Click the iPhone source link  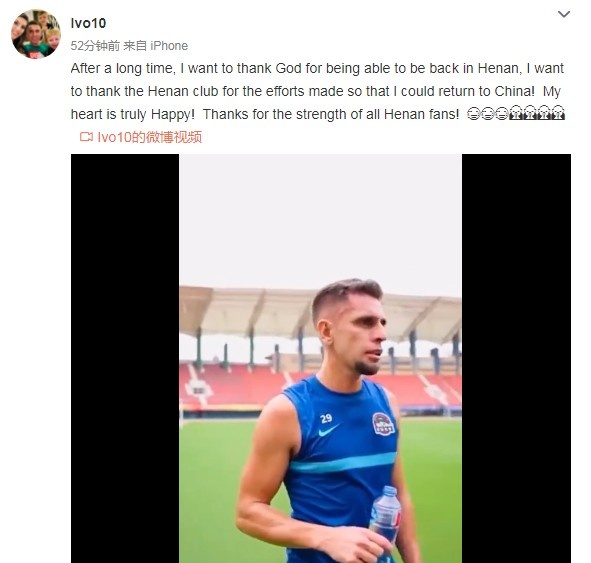click(169, 46)
